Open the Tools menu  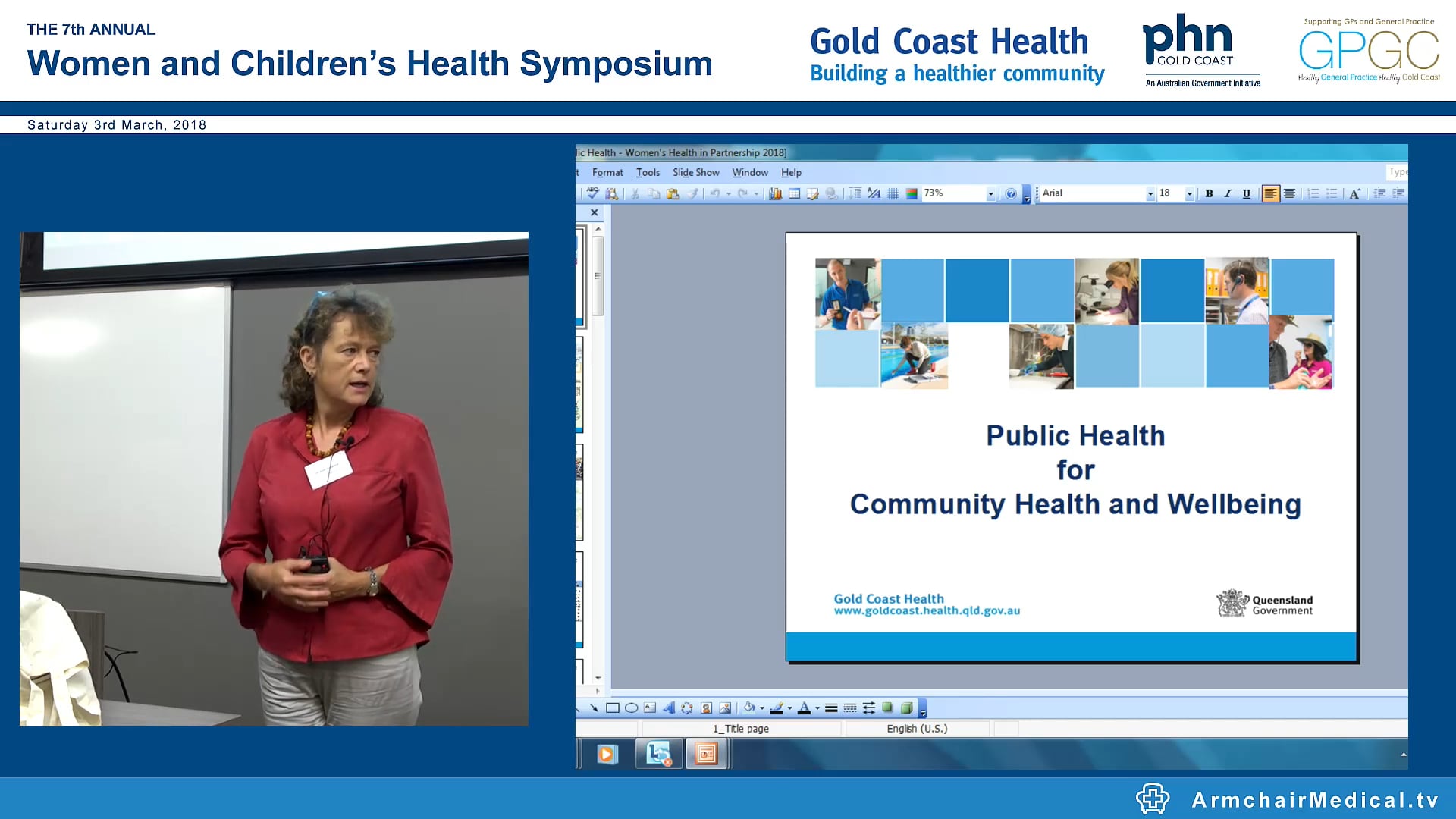point(648,172)
